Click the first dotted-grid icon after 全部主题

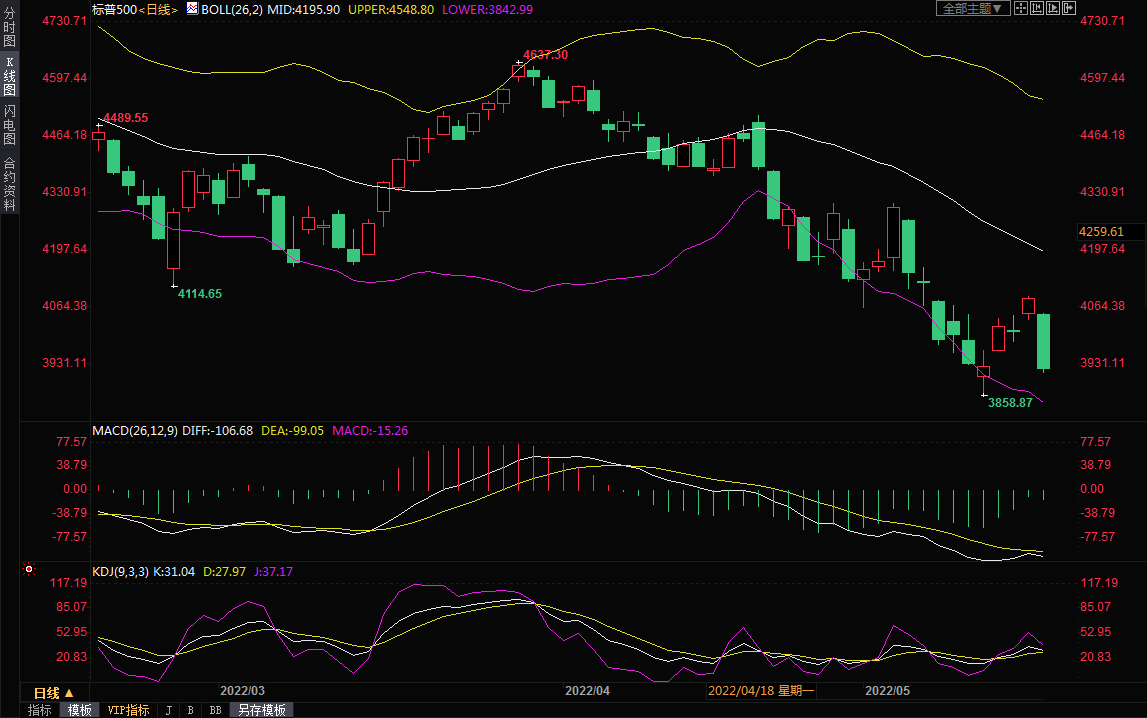coord(1020,8)
